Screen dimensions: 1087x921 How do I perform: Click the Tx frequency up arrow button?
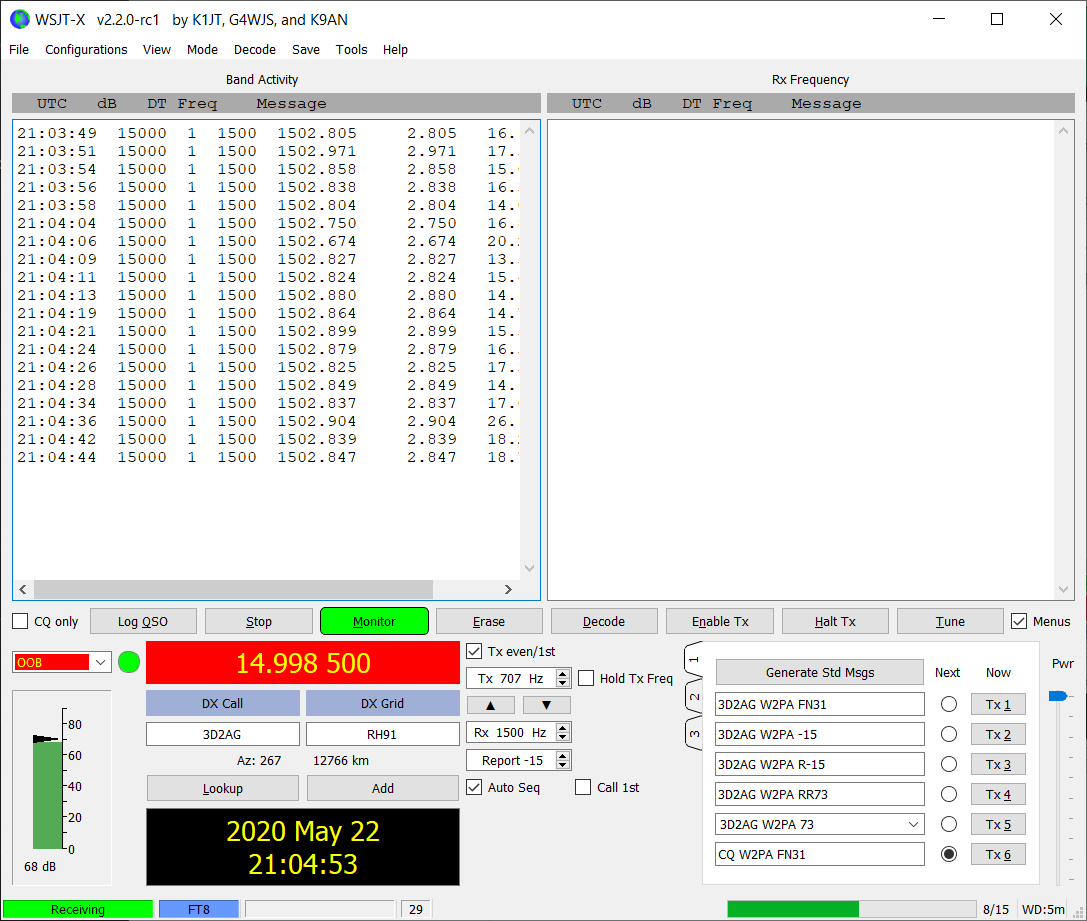point(491,705)
